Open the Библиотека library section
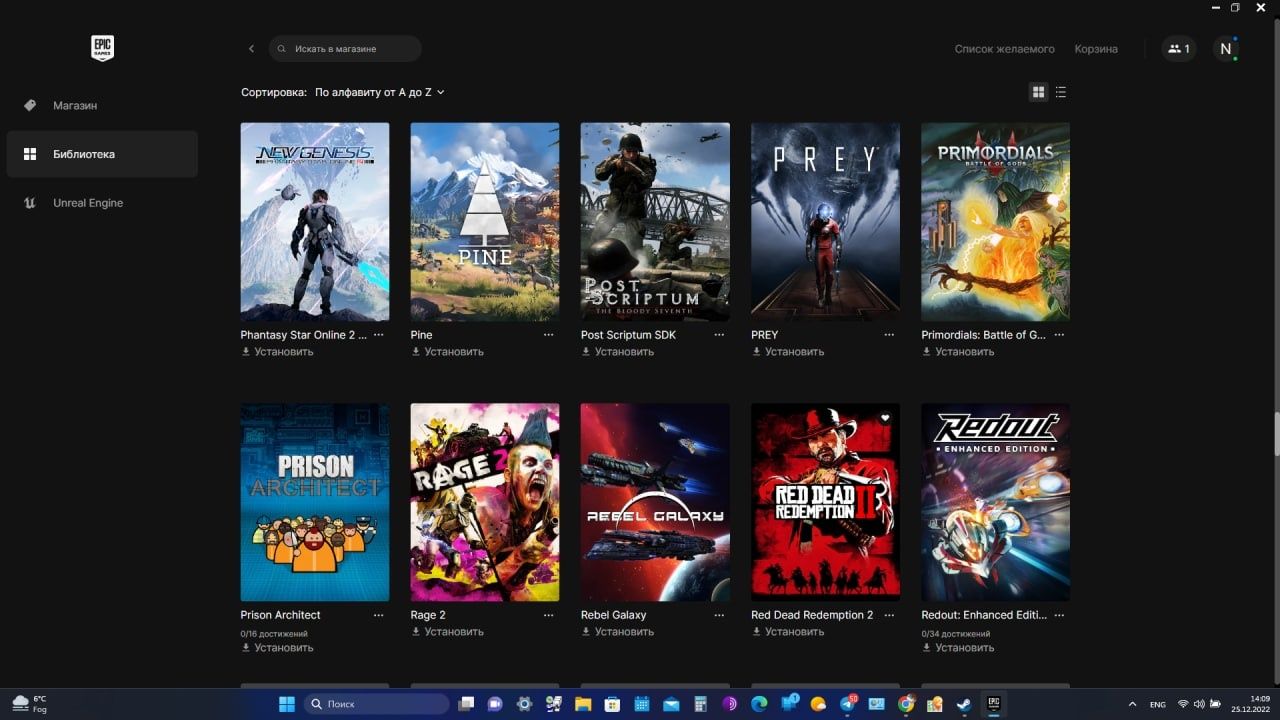The image size is (1280, 720). click(102, 154)
